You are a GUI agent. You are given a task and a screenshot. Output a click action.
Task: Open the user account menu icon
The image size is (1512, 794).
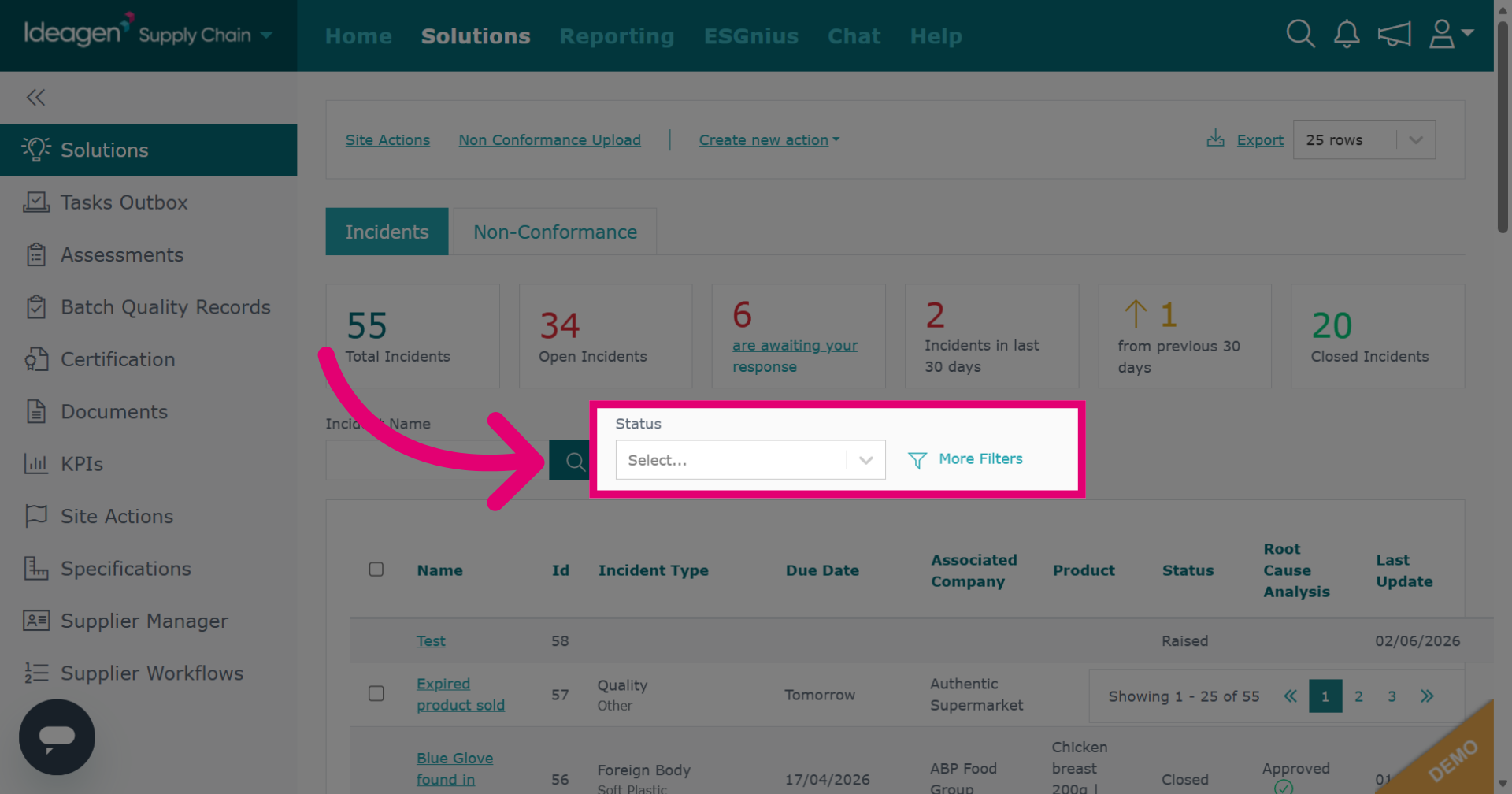(x=1451, y=34)
